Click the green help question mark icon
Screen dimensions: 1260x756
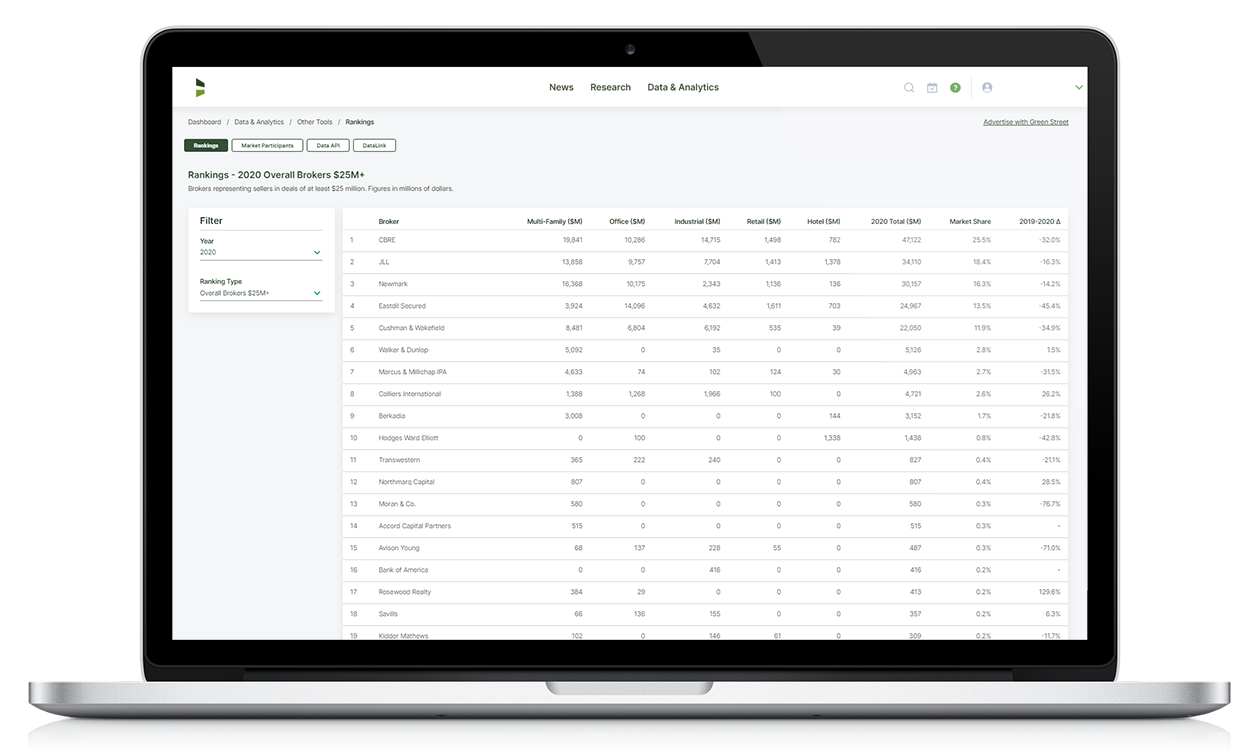955,88
